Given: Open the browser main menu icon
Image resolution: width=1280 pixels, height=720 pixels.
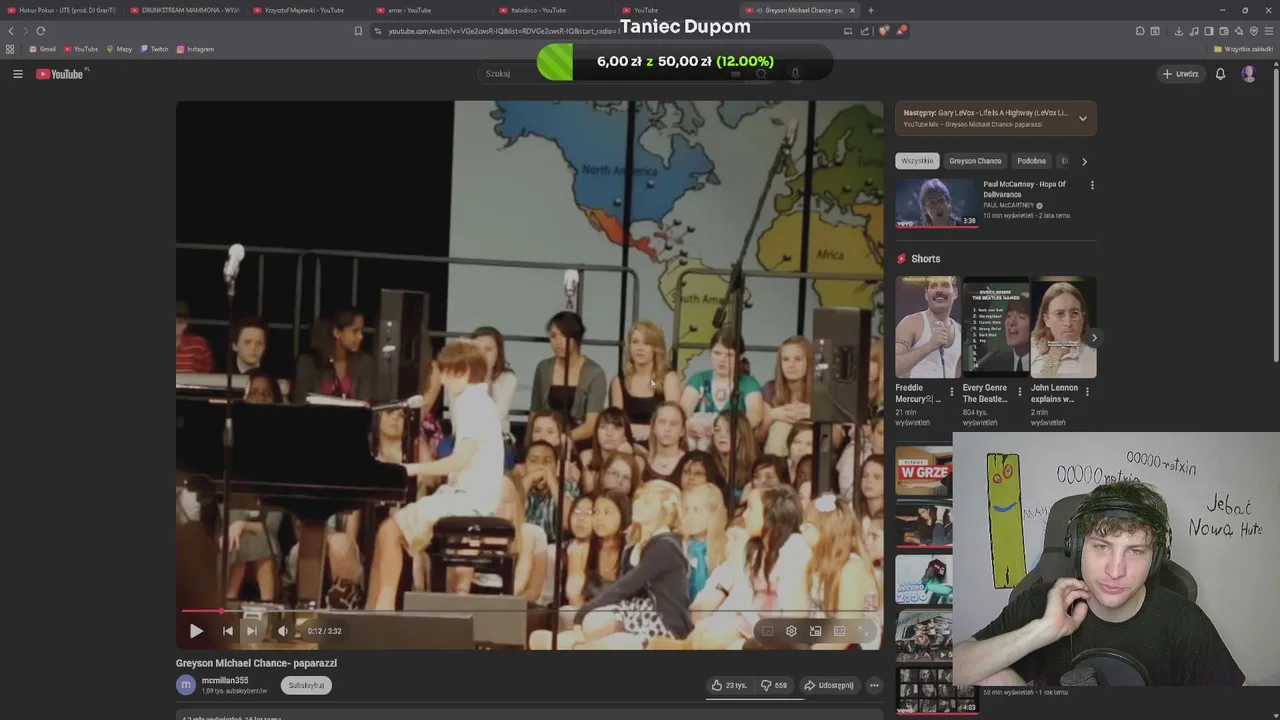Looking at the screenshot, I should pos(1269,31).
